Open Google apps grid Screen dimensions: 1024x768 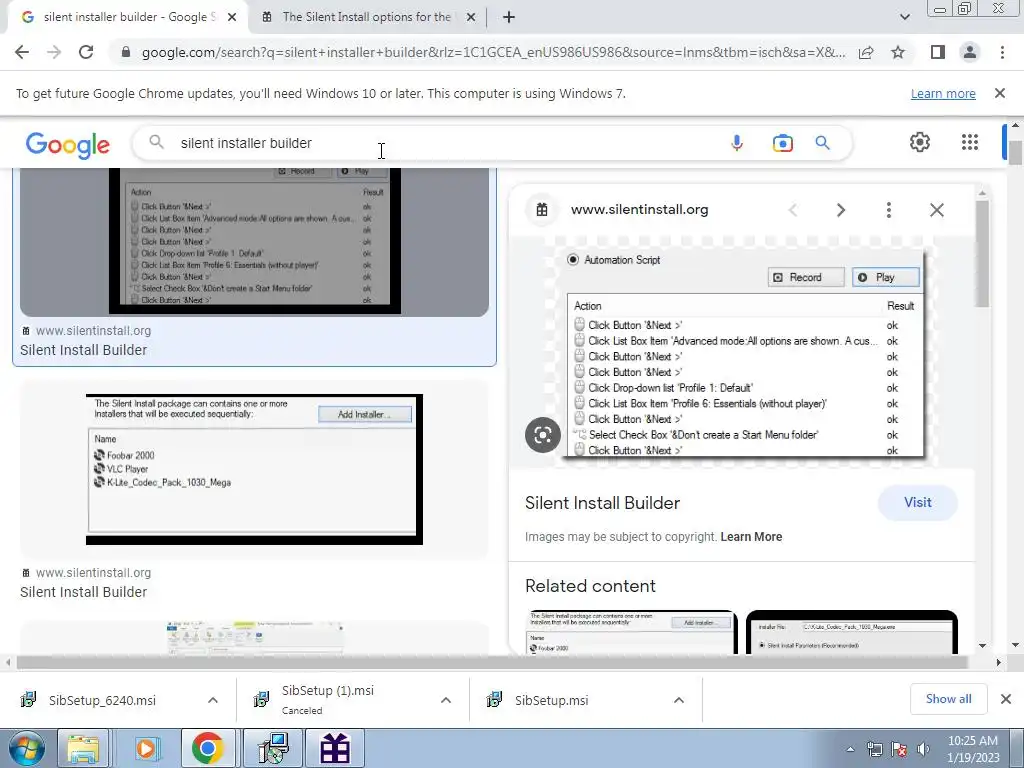(970, 142)
